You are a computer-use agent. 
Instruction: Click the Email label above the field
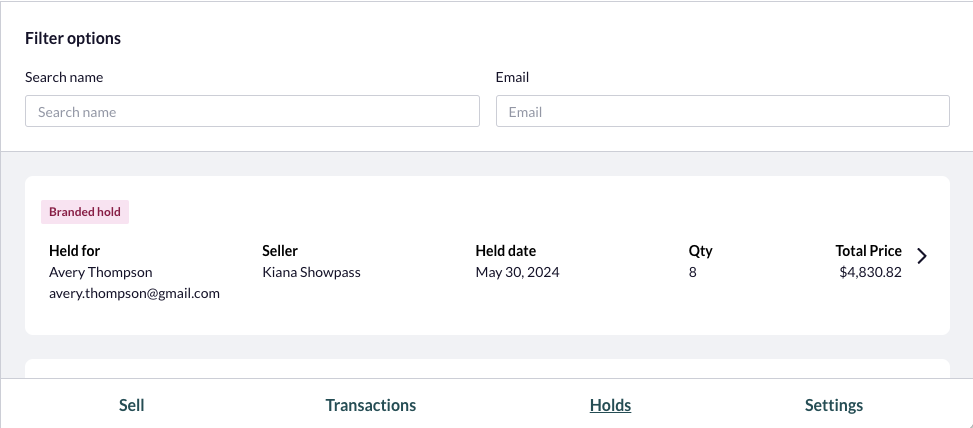[x=512, y=77]
